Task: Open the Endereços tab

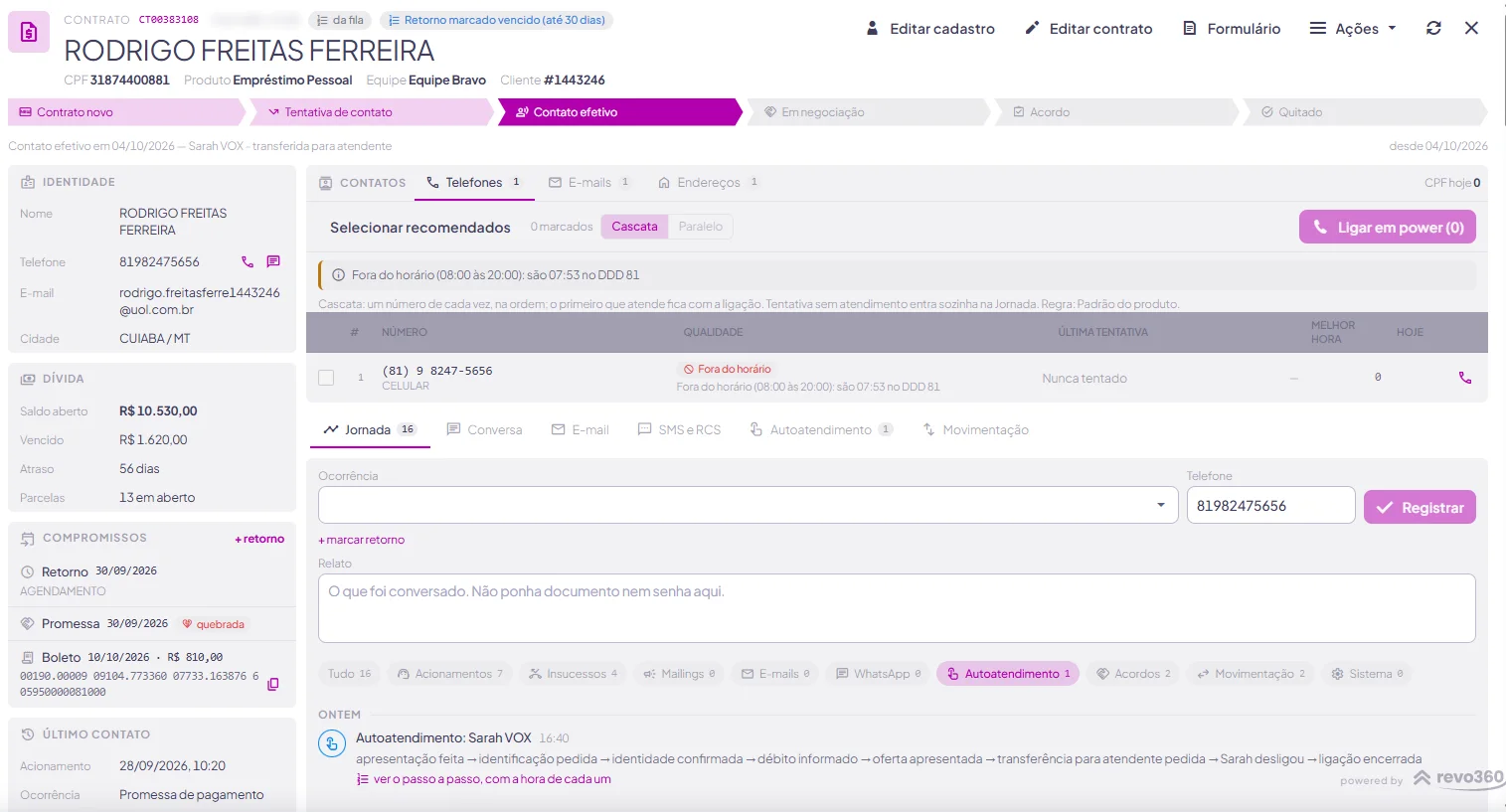Action: point(709,183)
